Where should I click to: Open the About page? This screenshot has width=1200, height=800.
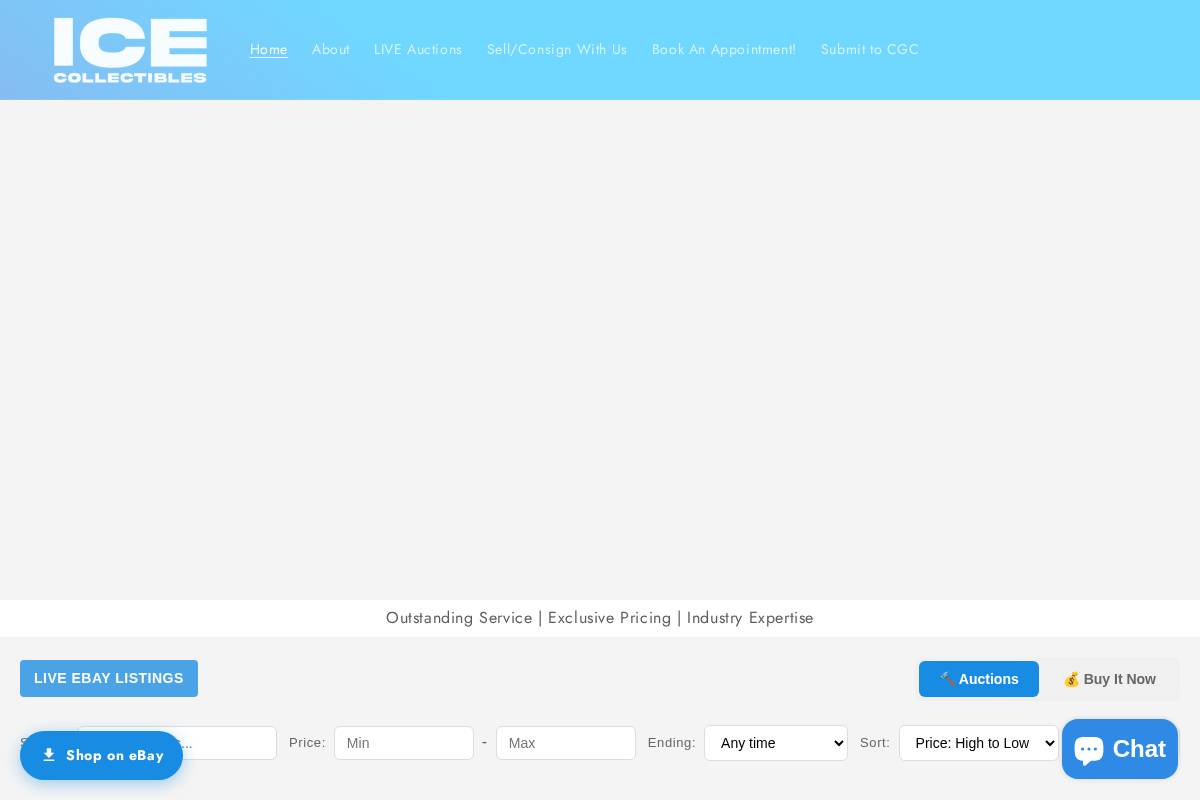click(331, 49)
